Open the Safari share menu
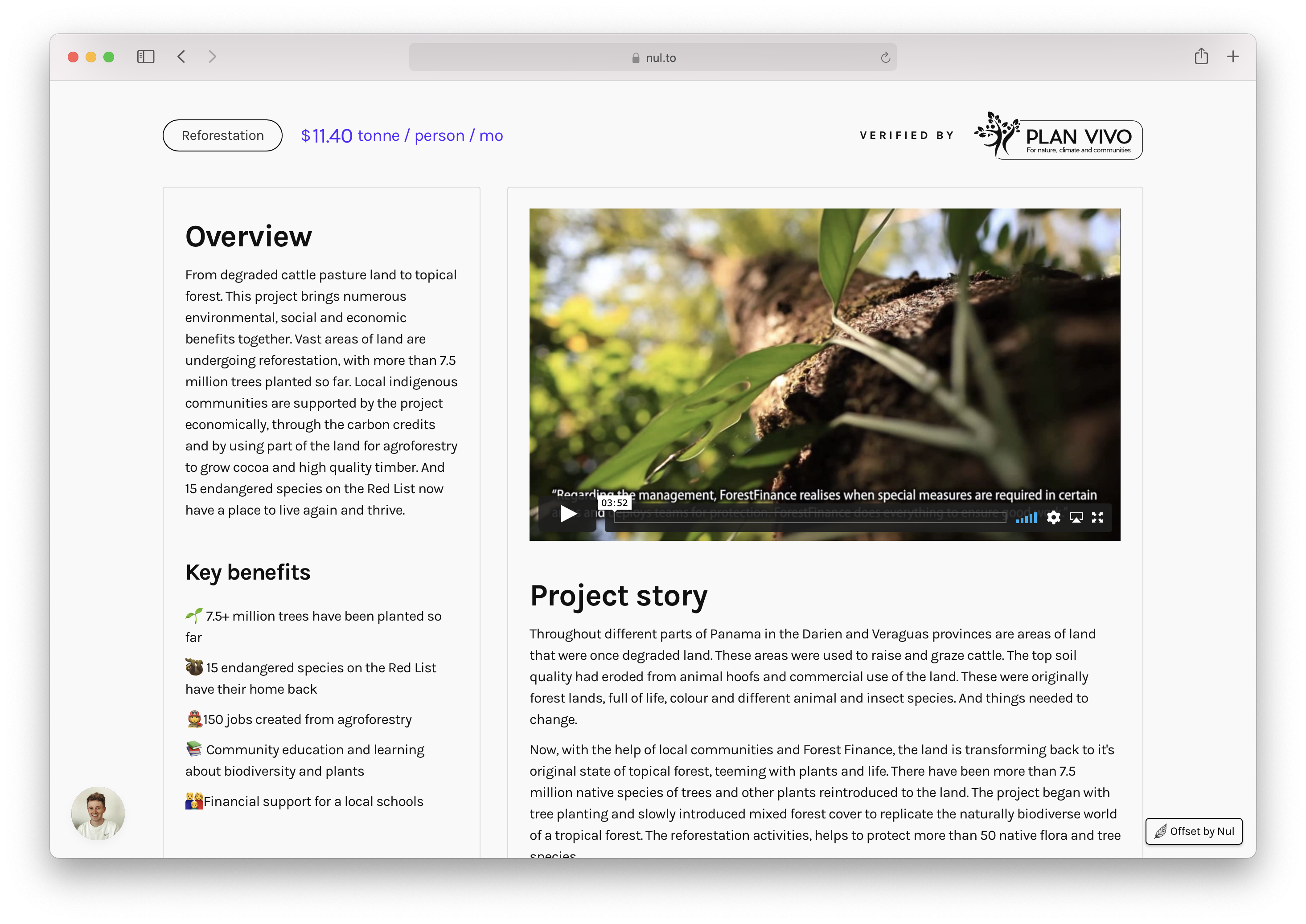 click(1201, 56)
